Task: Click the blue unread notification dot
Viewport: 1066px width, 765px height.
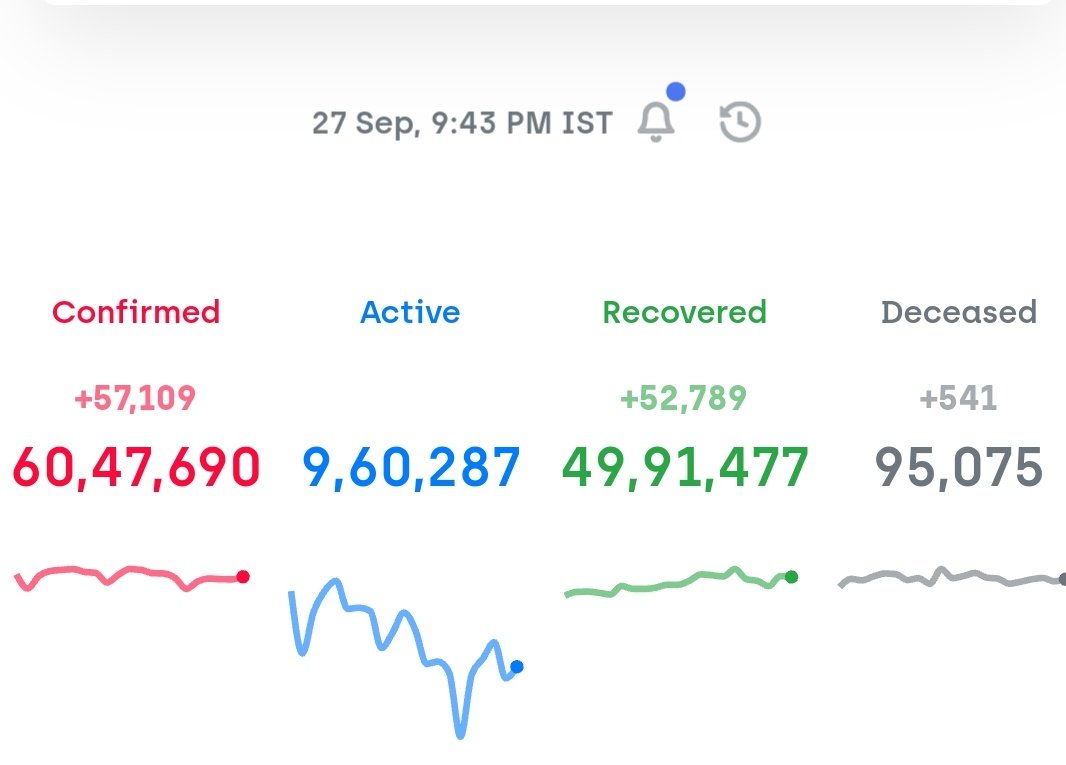Action: pos(677,90)
